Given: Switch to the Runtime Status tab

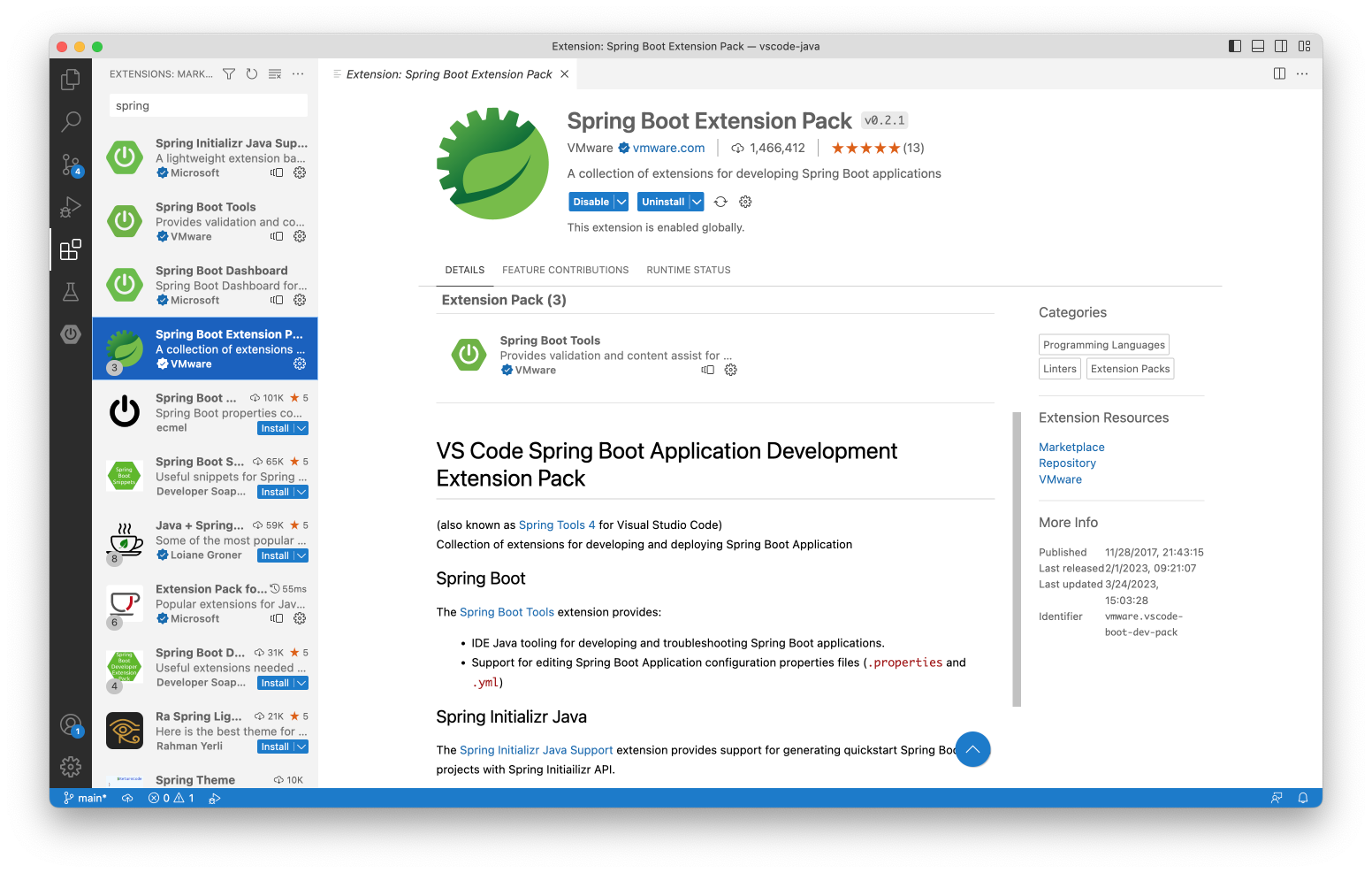Looking at the screenshot, I should click(x=688, y=270).
